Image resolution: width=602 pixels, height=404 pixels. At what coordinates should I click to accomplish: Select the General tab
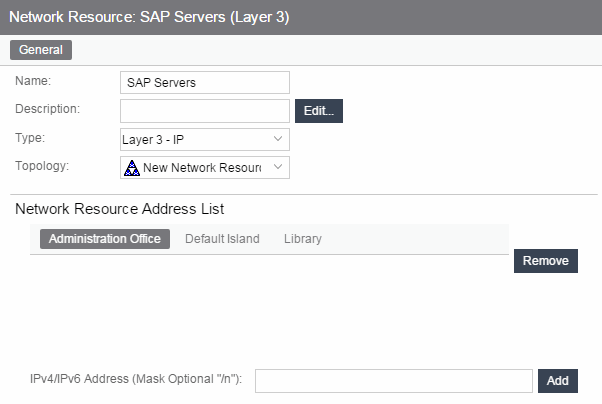click(x=41, y=50)
